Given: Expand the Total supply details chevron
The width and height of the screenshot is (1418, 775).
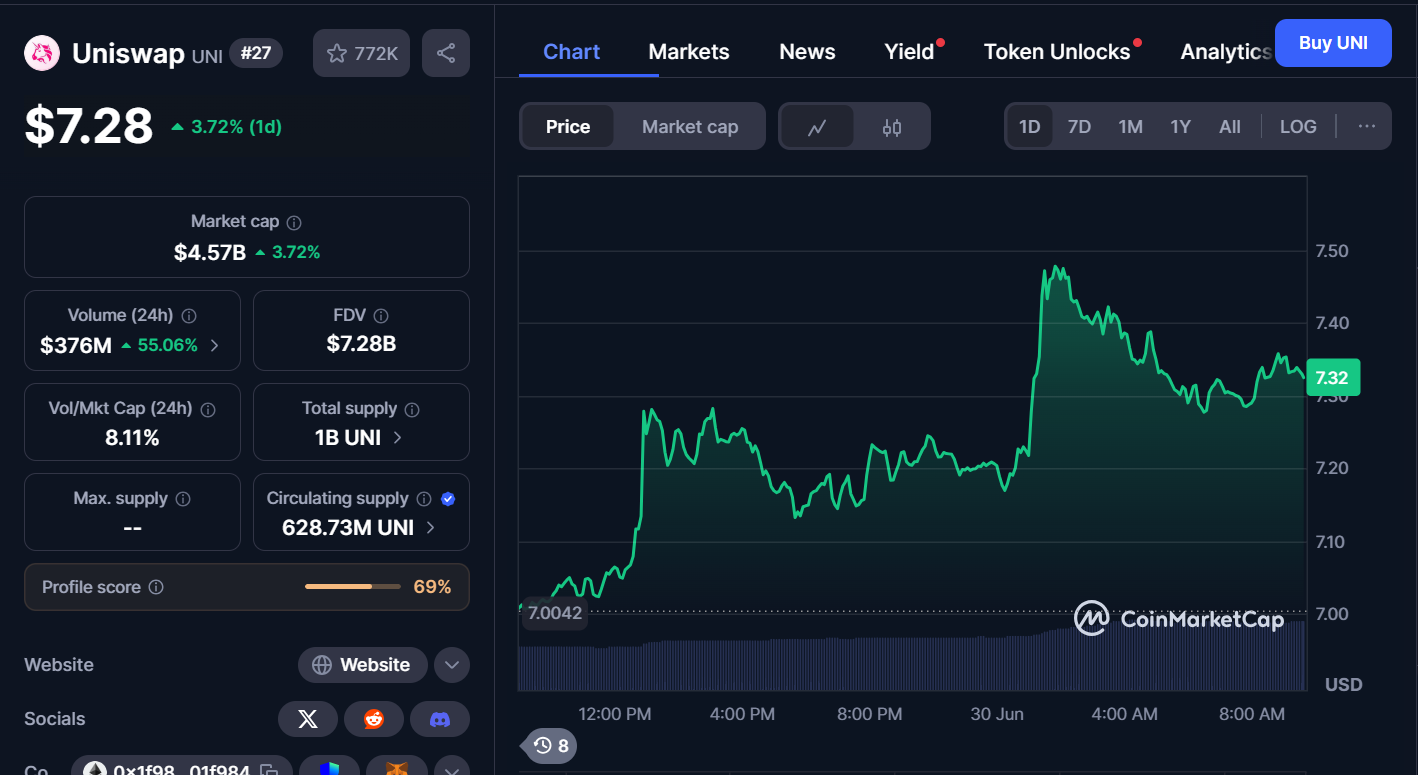Looking at the screenshot, I should click(397, 438).
